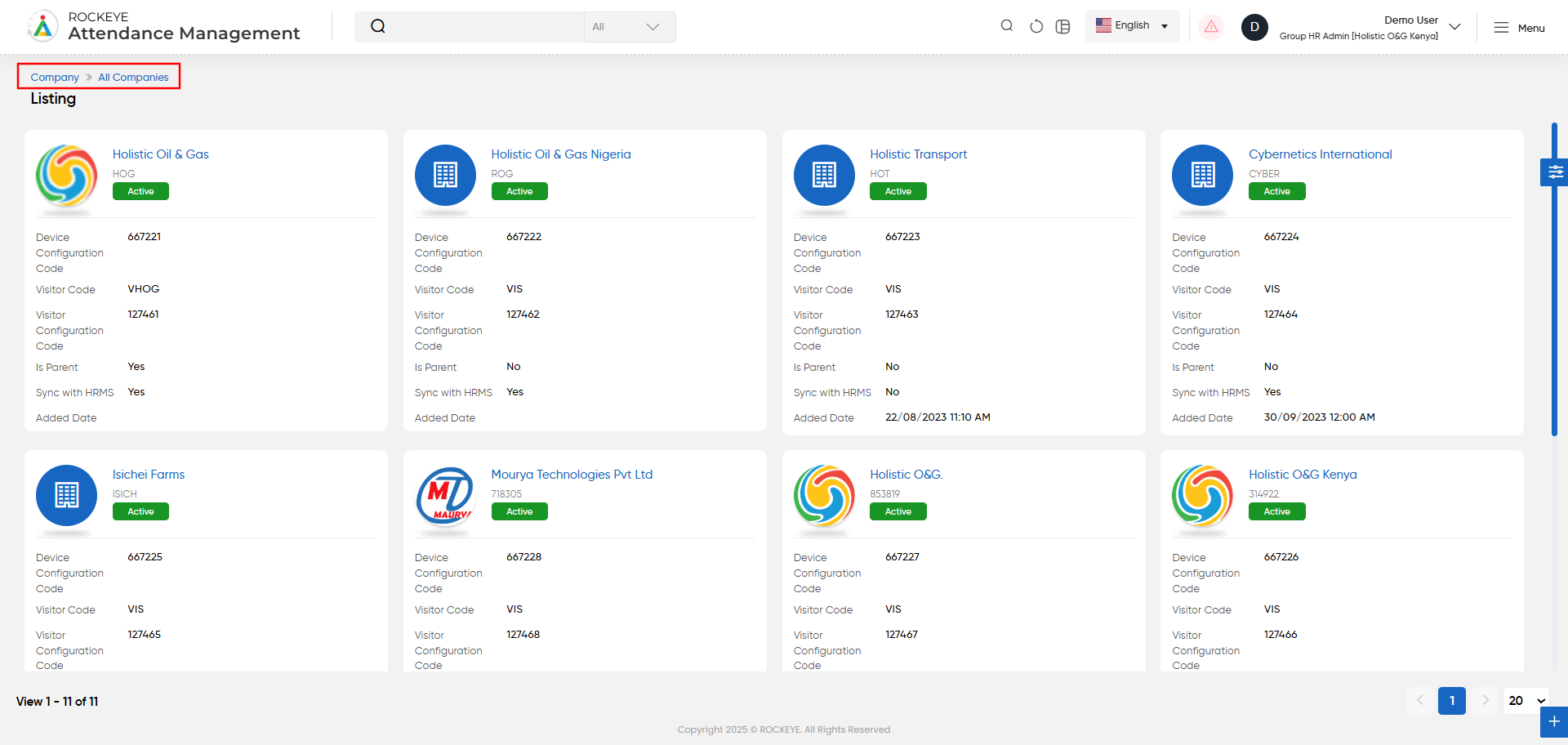Click Company breadcrumb link
Viewport: 1568px width, 745px height.
55,78
